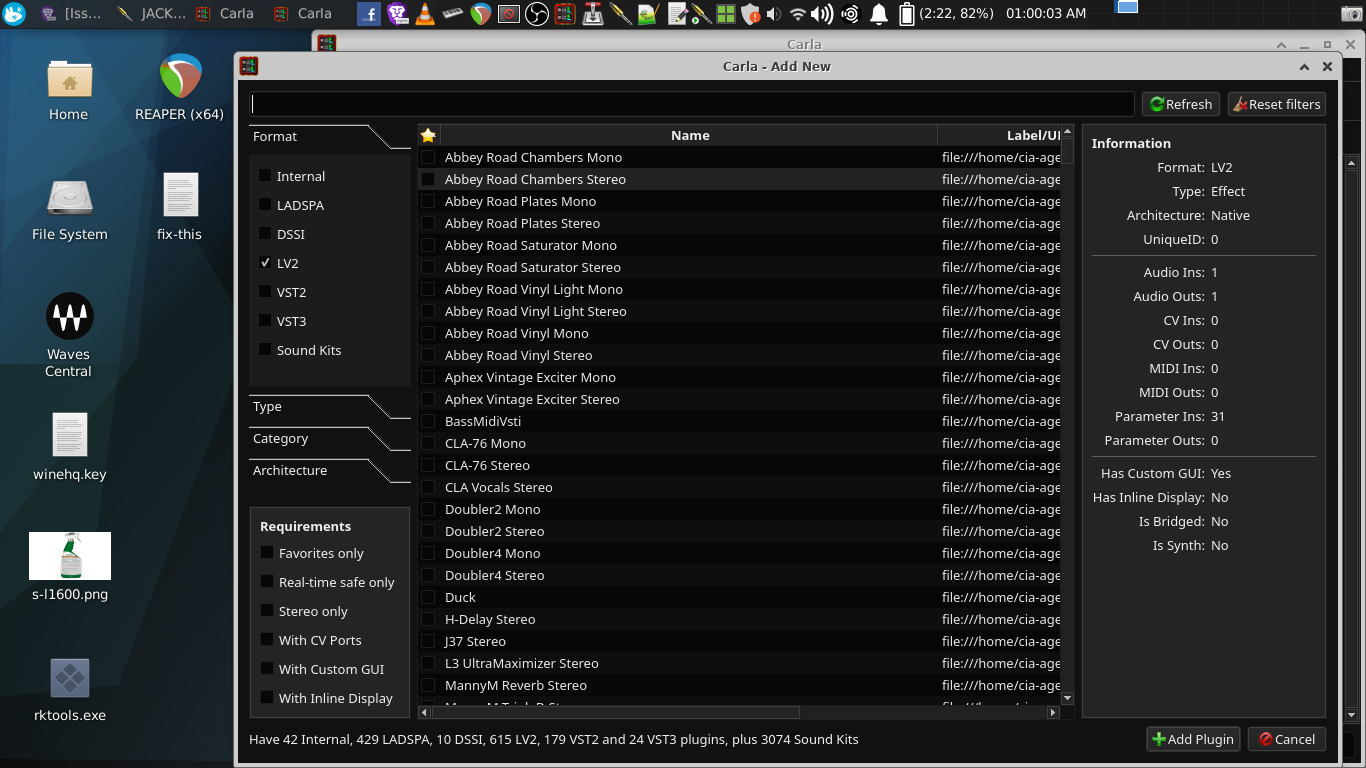
Task: Uncheck the LV2 format filter
Action: point(265,263)
